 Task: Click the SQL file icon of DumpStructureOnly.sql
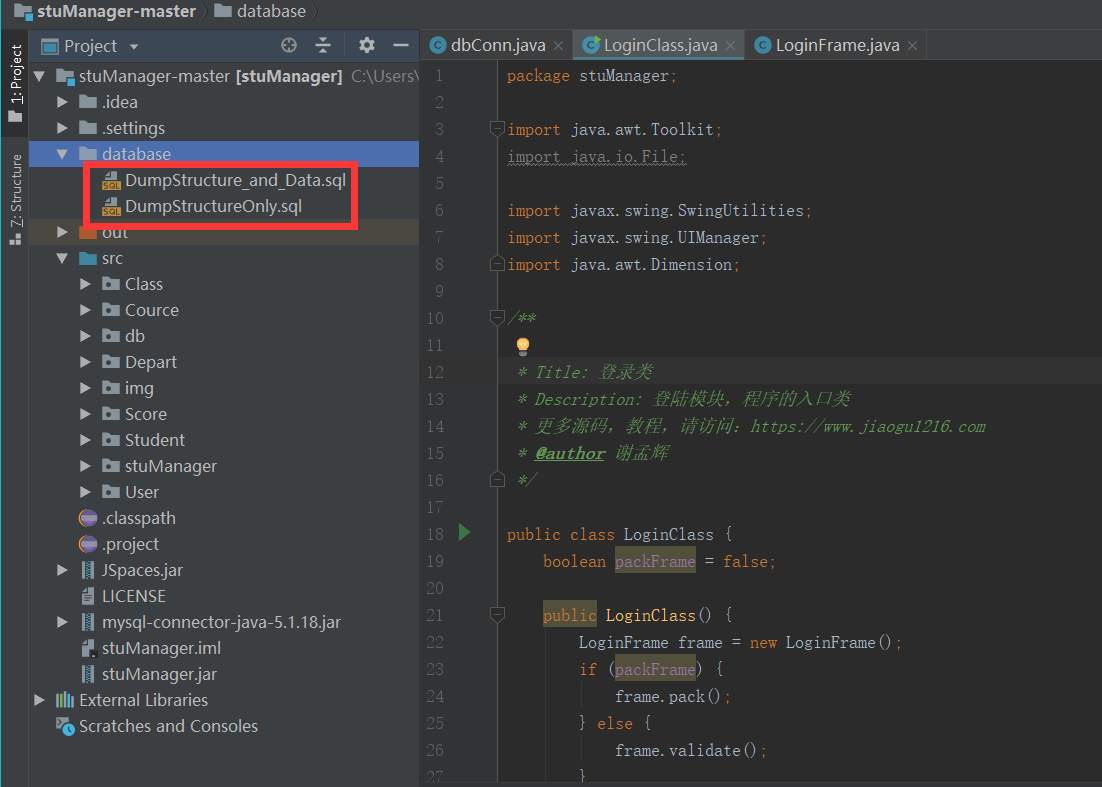(111, 207)
